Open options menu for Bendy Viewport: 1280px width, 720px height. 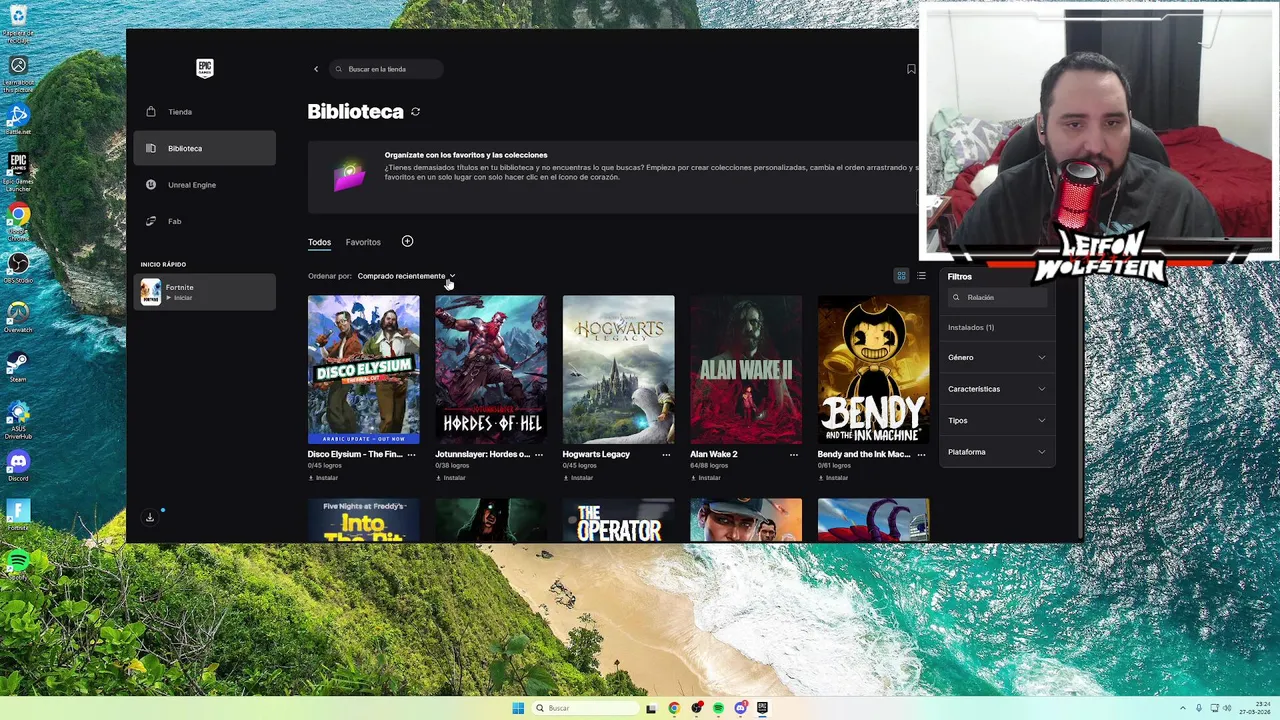point(921,454)
